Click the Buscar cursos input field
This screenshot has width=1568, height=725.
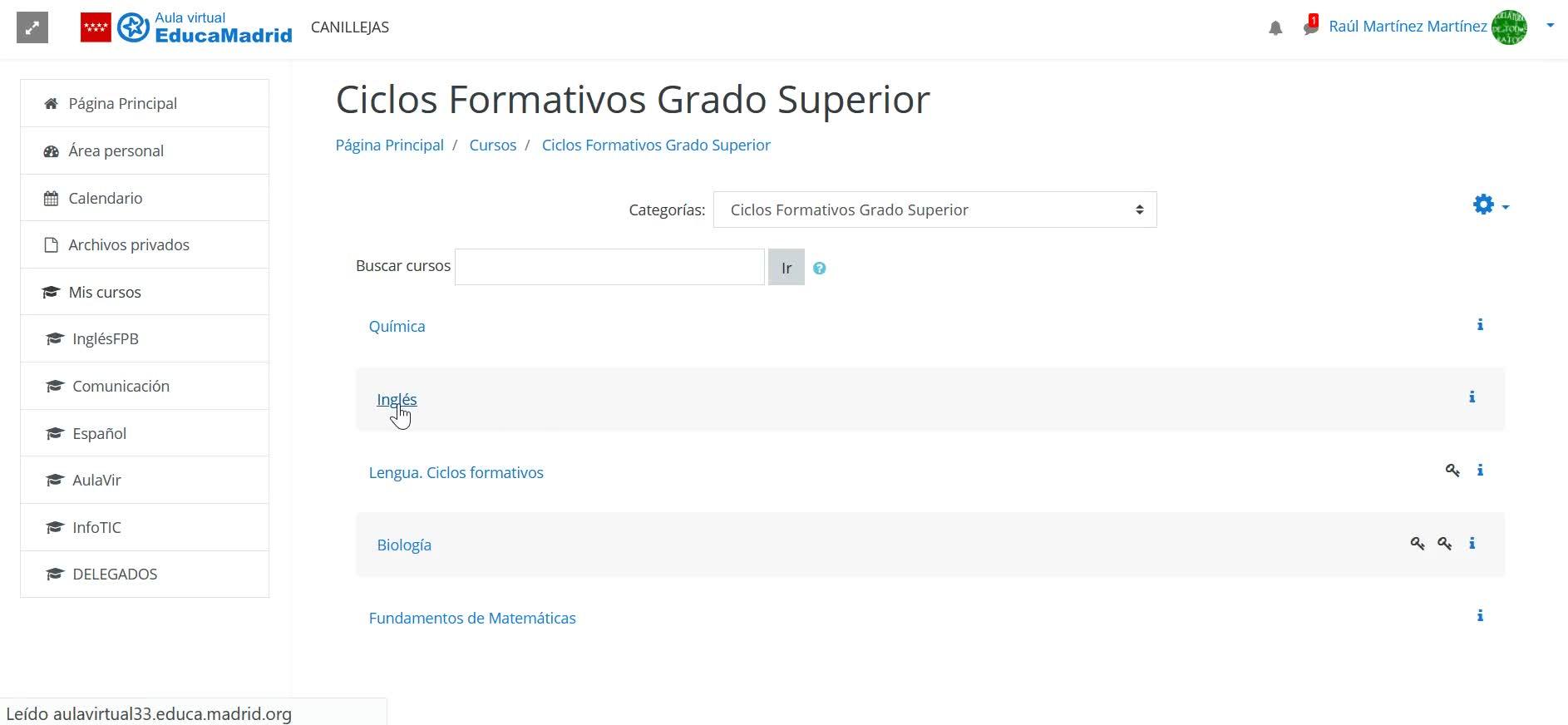609,267
